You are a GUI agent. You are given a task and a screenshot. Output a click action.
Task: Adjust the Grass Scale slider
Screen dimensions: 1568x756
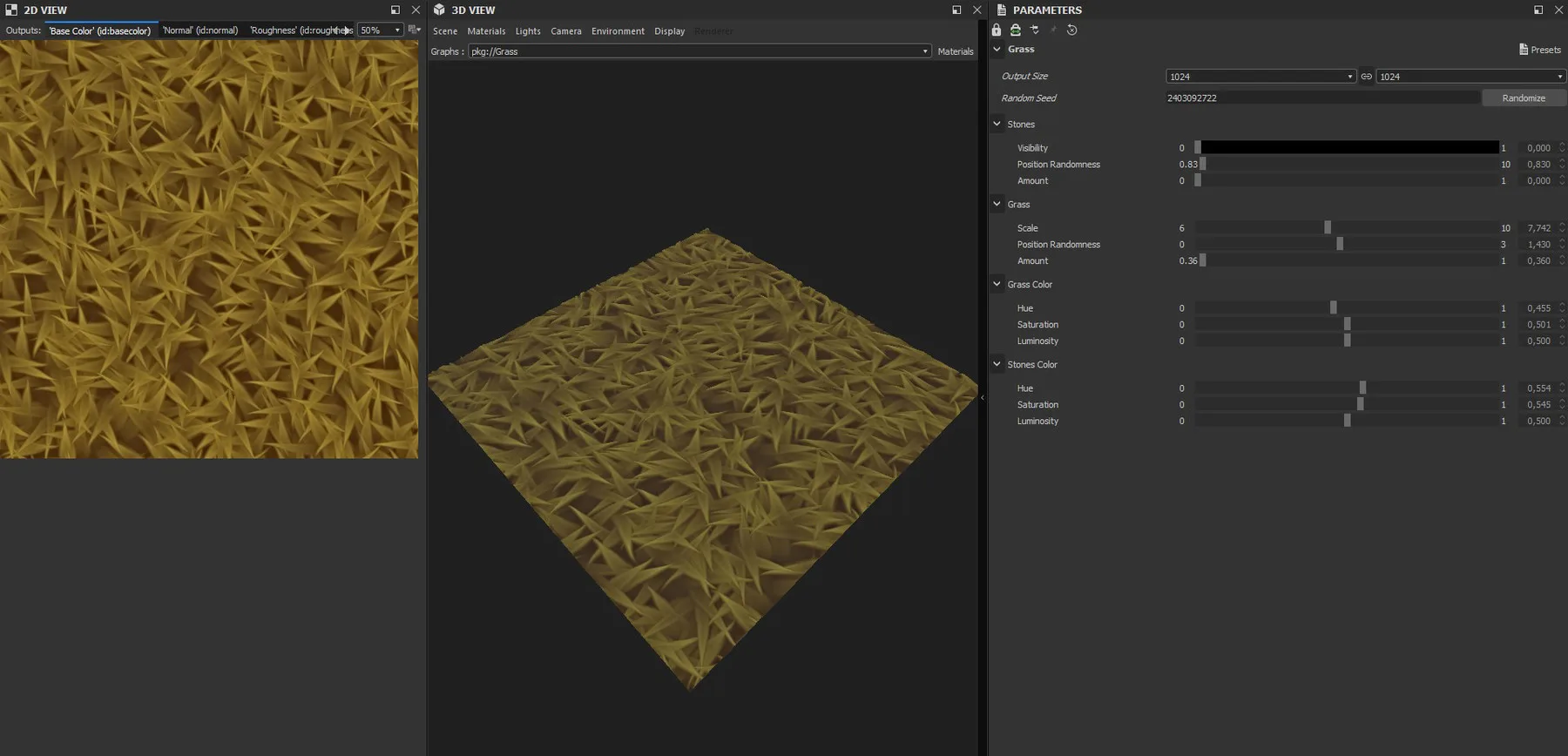pyautogui.click(x=1347, y=227)
